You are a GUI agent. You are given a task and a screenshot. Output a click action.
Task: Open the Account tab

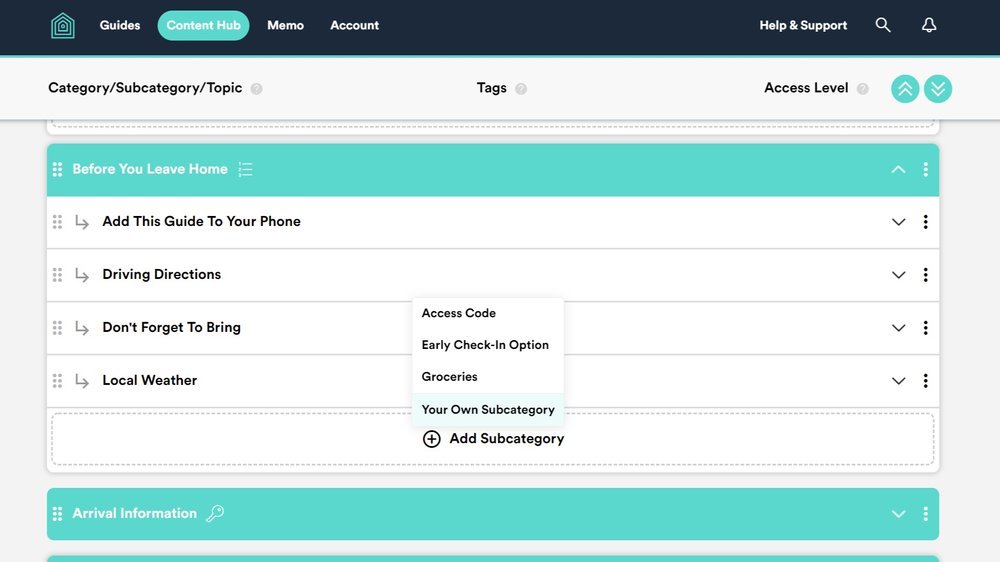pyautogui.click(x=354, y=26)
